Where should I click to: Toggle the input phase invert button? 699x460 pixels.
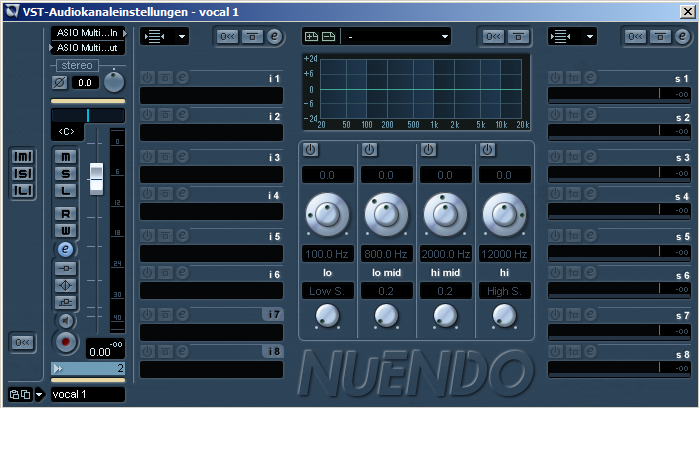[60, 82]
